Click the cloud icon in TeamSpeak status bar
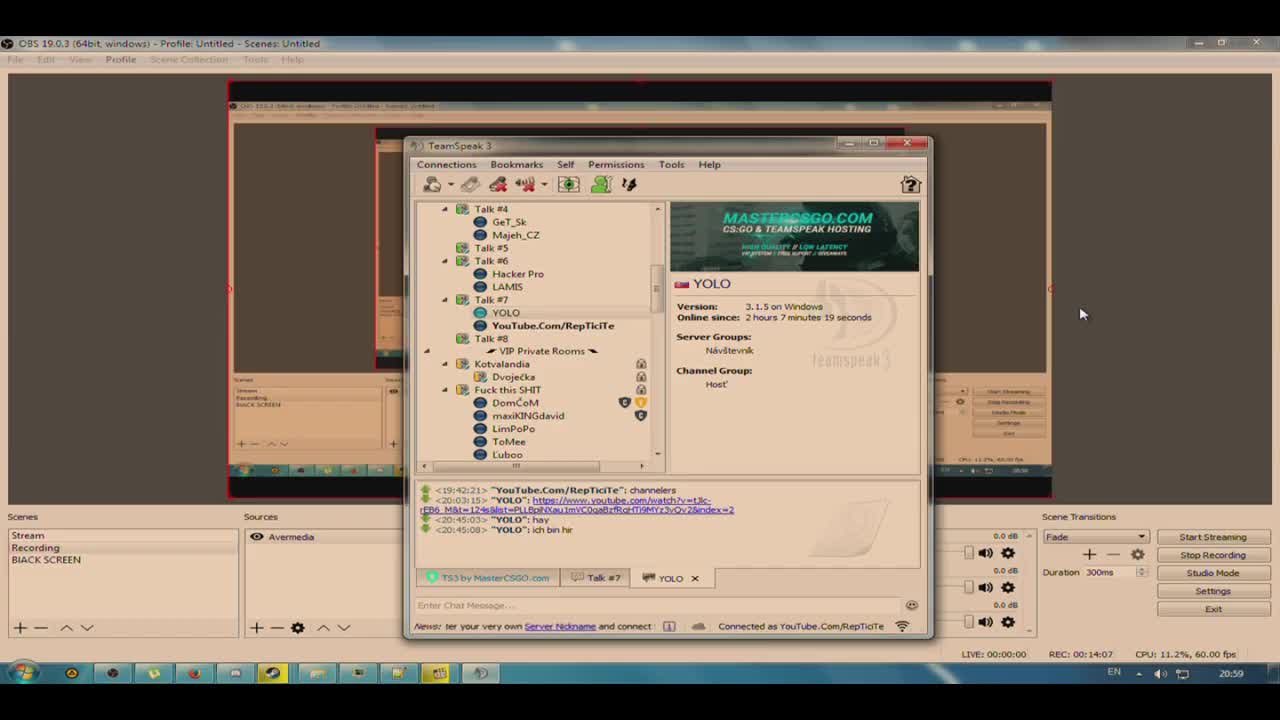 [x=698, y=626]
